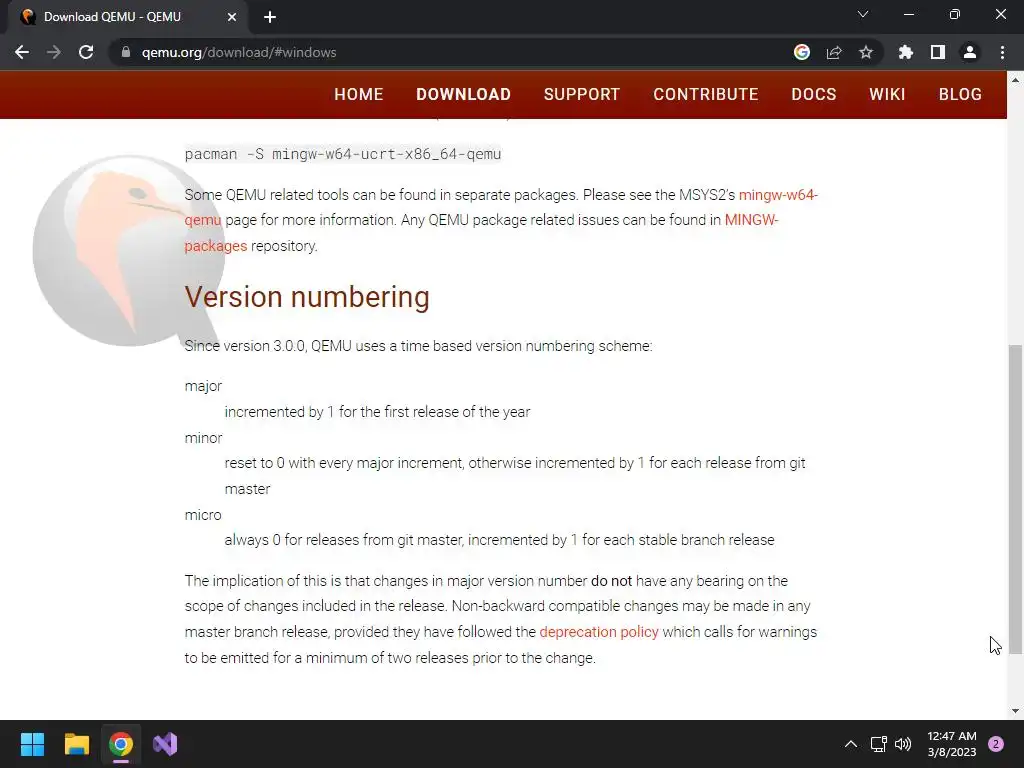
Task: Open the DOCS nav item
Action: point(814,94)
